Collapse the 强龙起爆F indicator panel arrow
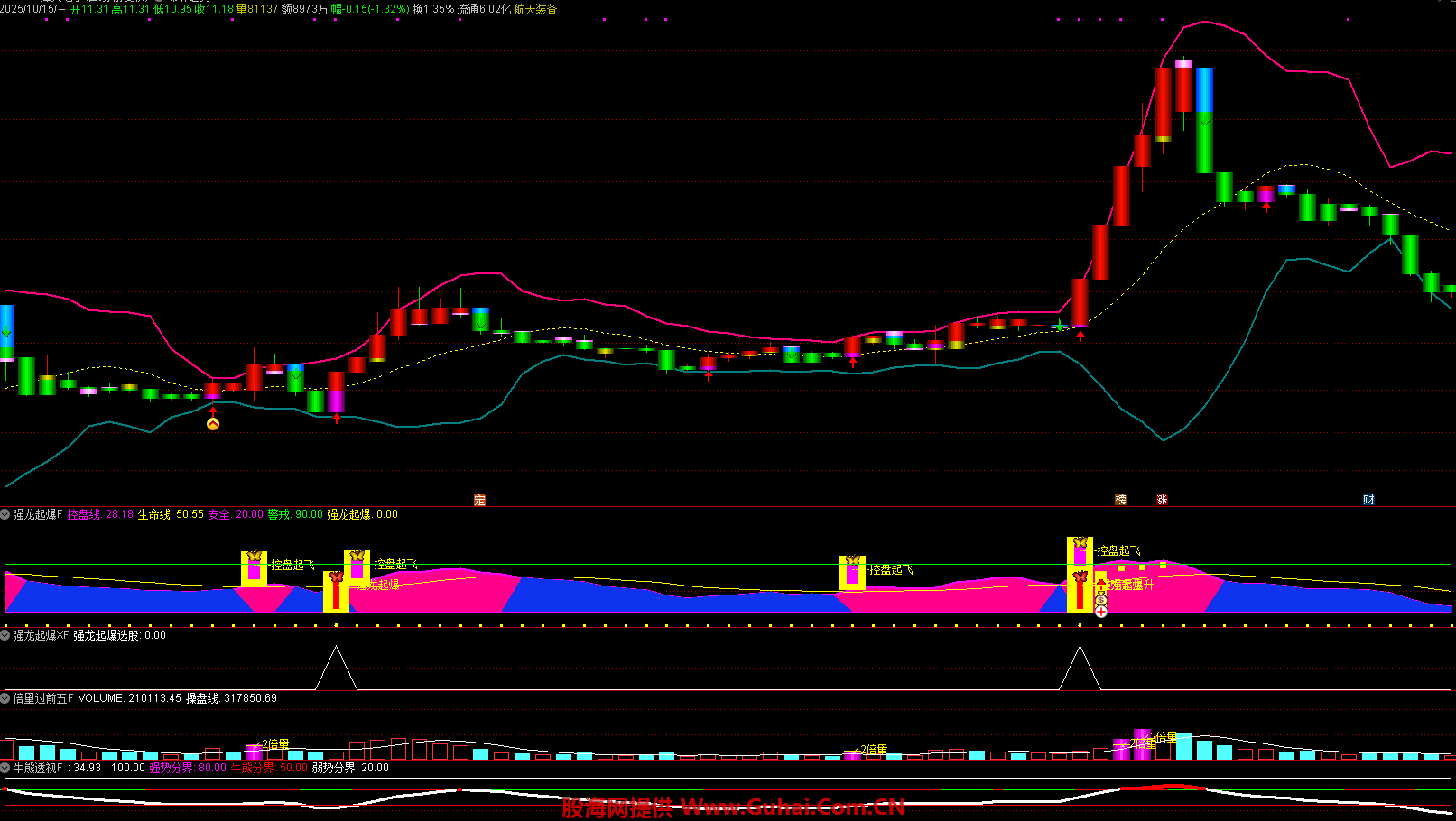Image resolution: width=1456 pixels, height=821 pixels. (5, 514)
